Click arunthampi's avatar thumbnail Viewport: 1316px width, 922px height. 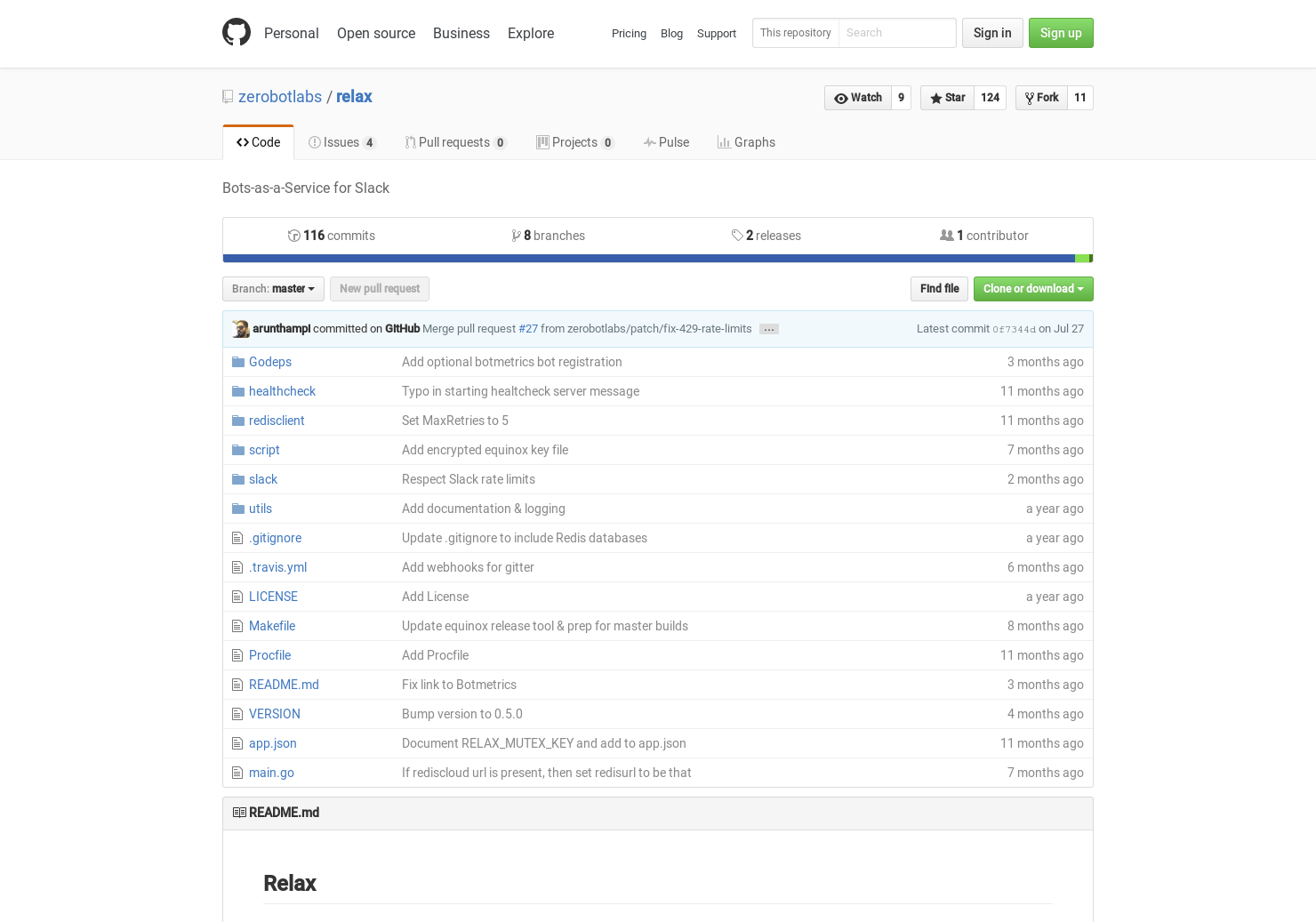(241, 329)
